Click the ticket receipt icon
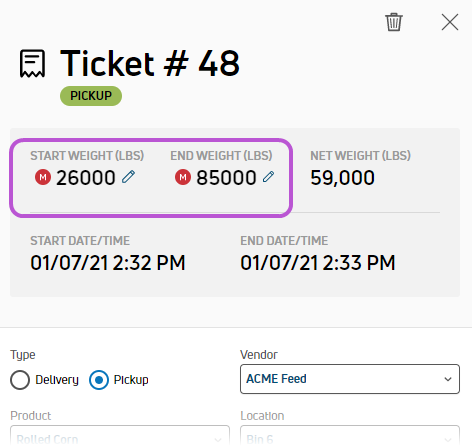472x446 pixels. tap(32, 63)
